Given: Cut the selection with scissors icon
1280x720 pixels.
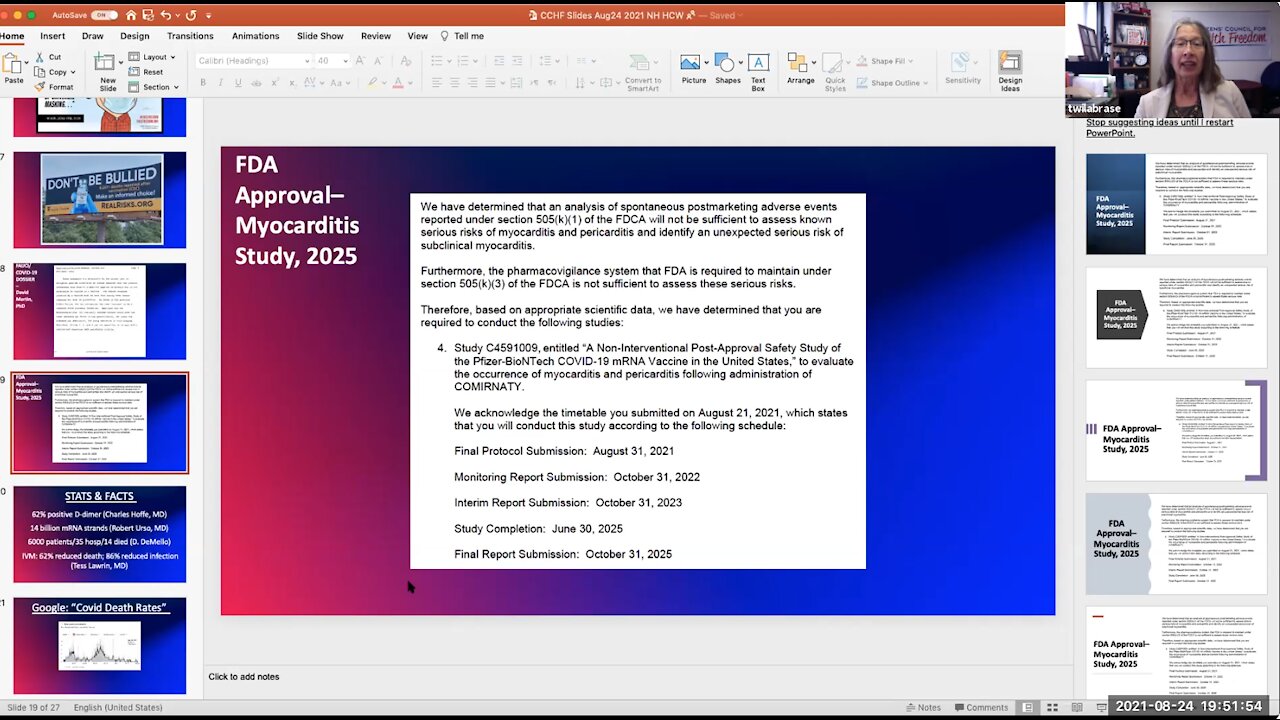Looking at the screenshot, I should 48,57.
